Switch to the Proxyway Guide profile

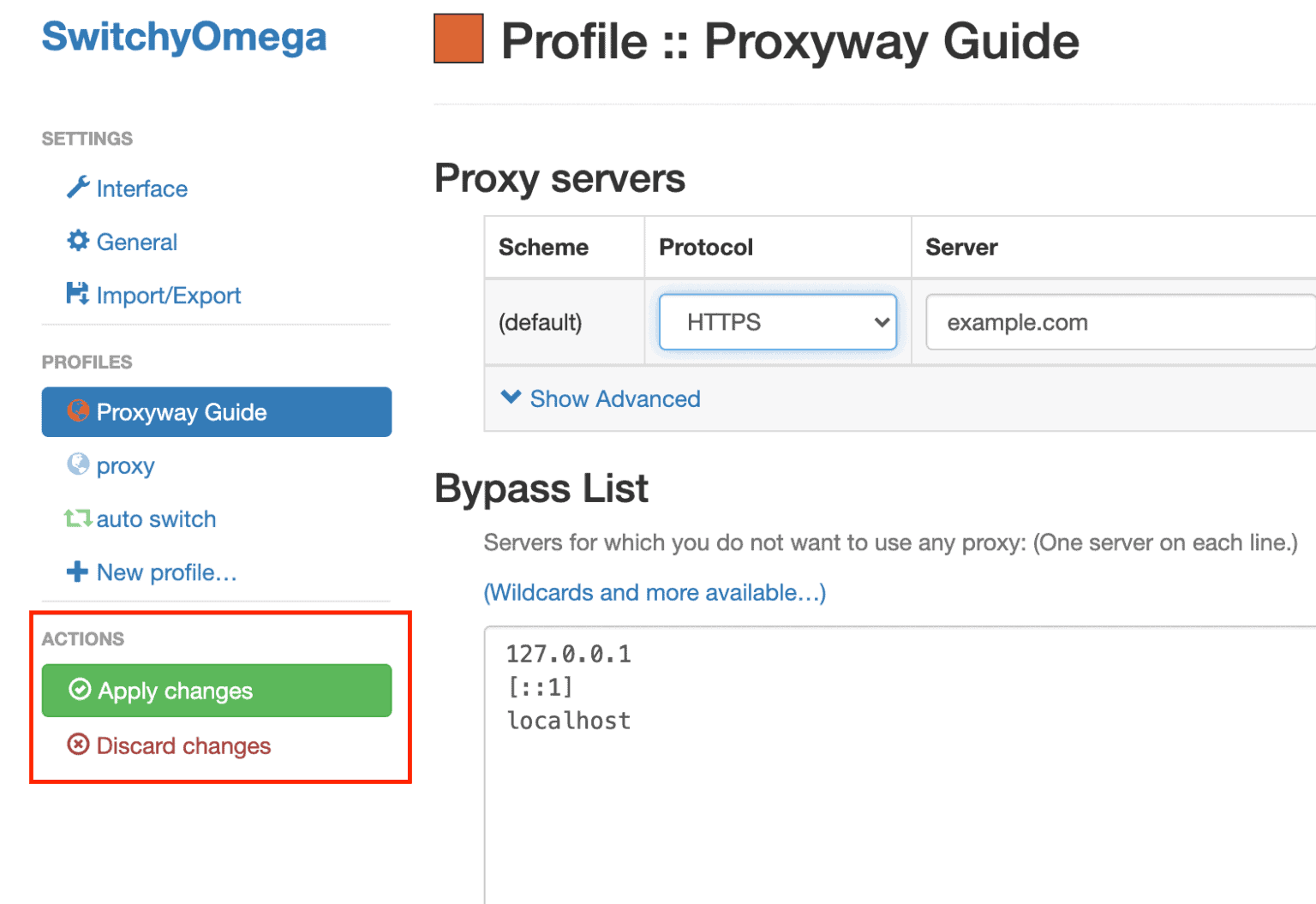click(x=182, y=411)
